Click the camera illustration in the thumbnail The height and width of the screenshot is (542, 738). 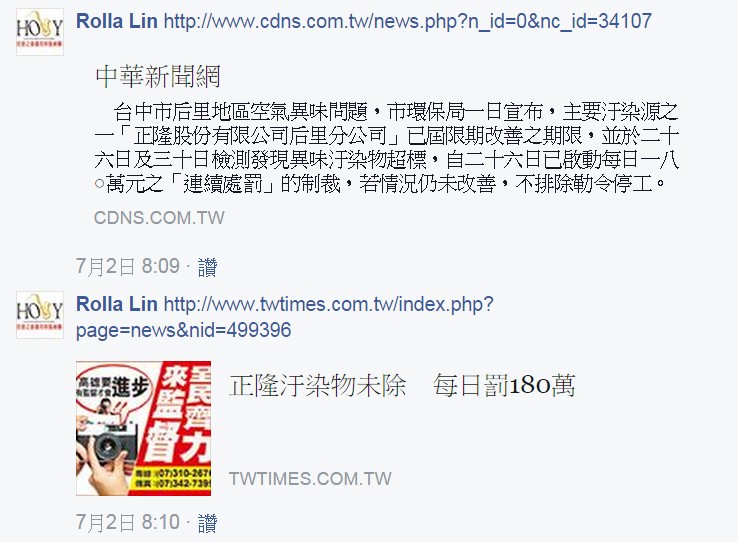[107, 442]
